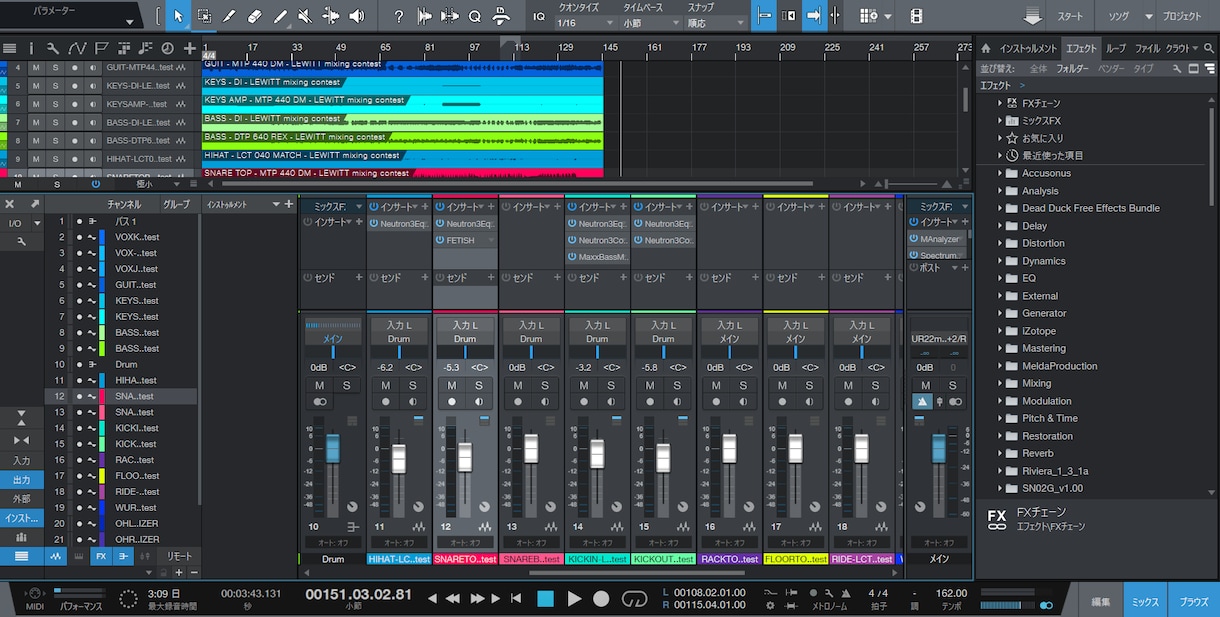Click the stop button in the transport
This screenshot has height=617, width=1220.
(x=545, y=599)
